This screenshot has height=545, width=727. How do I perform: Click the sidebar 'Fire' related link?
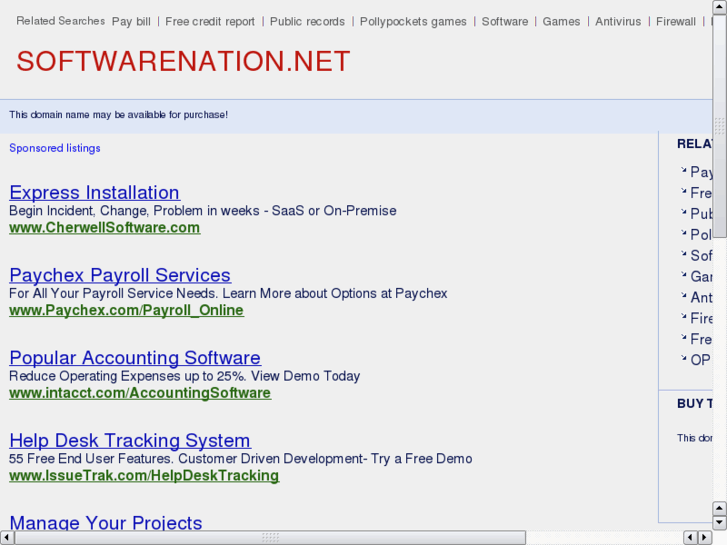click(x=701, y=318)
